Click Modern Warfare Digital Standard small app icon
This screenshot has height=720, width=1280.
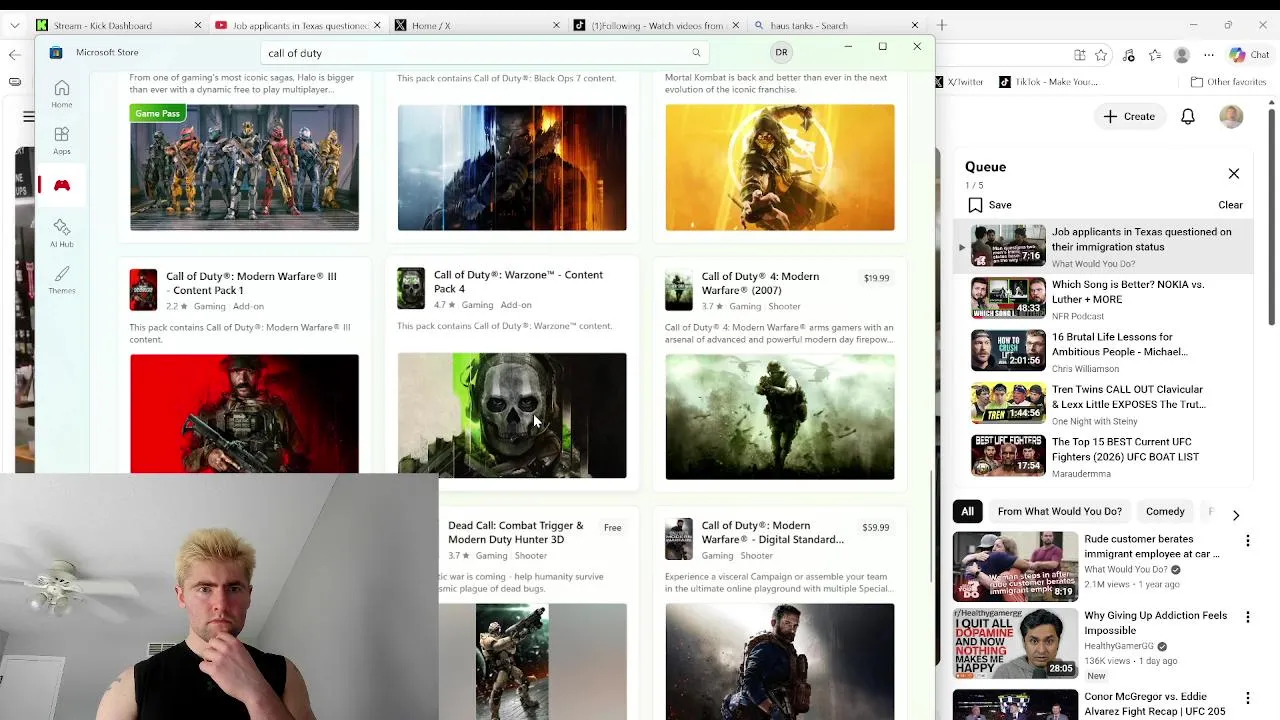click(x=679, y=539)
